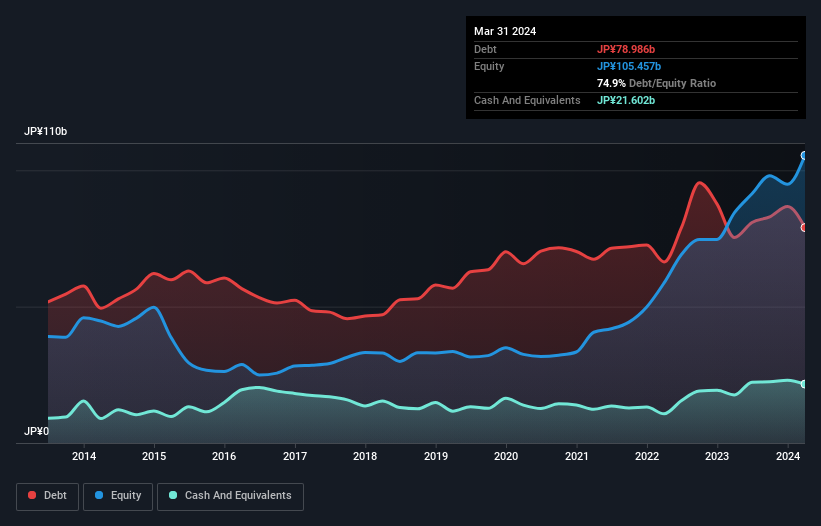Click the 2017 x-axis label
This screenshot has width=821, height=526.
coord(295,456)
